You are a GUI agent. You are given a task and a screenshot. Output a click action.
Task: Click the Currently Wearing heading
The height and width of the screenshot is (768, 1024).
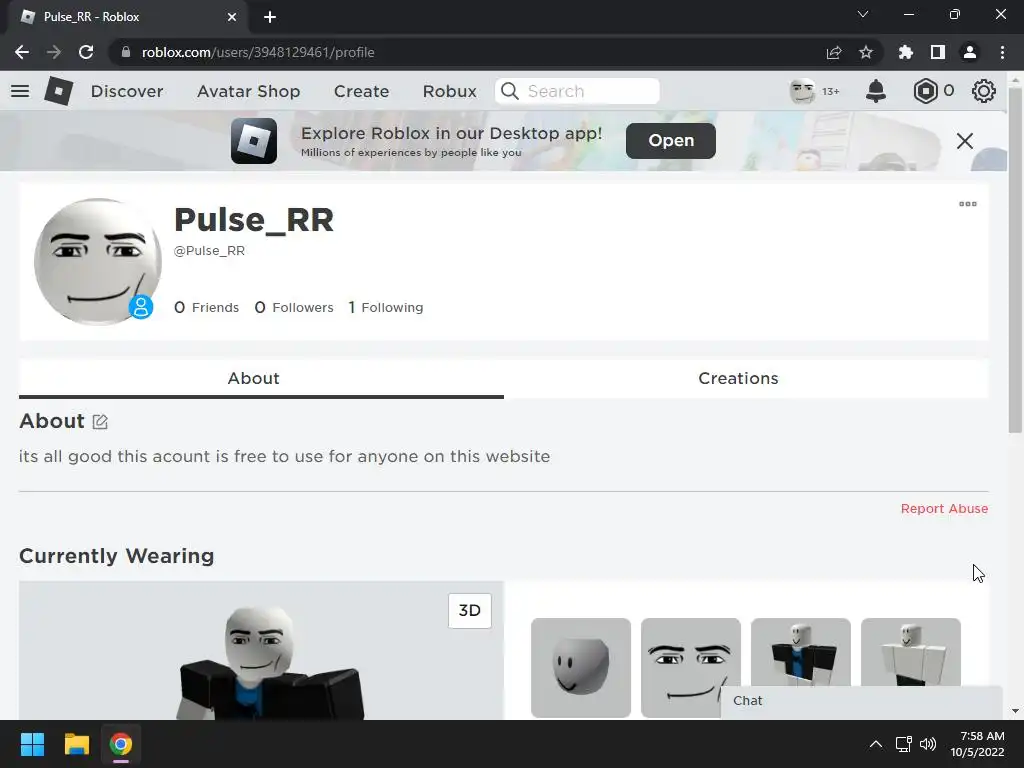click(x=116, y=556)
